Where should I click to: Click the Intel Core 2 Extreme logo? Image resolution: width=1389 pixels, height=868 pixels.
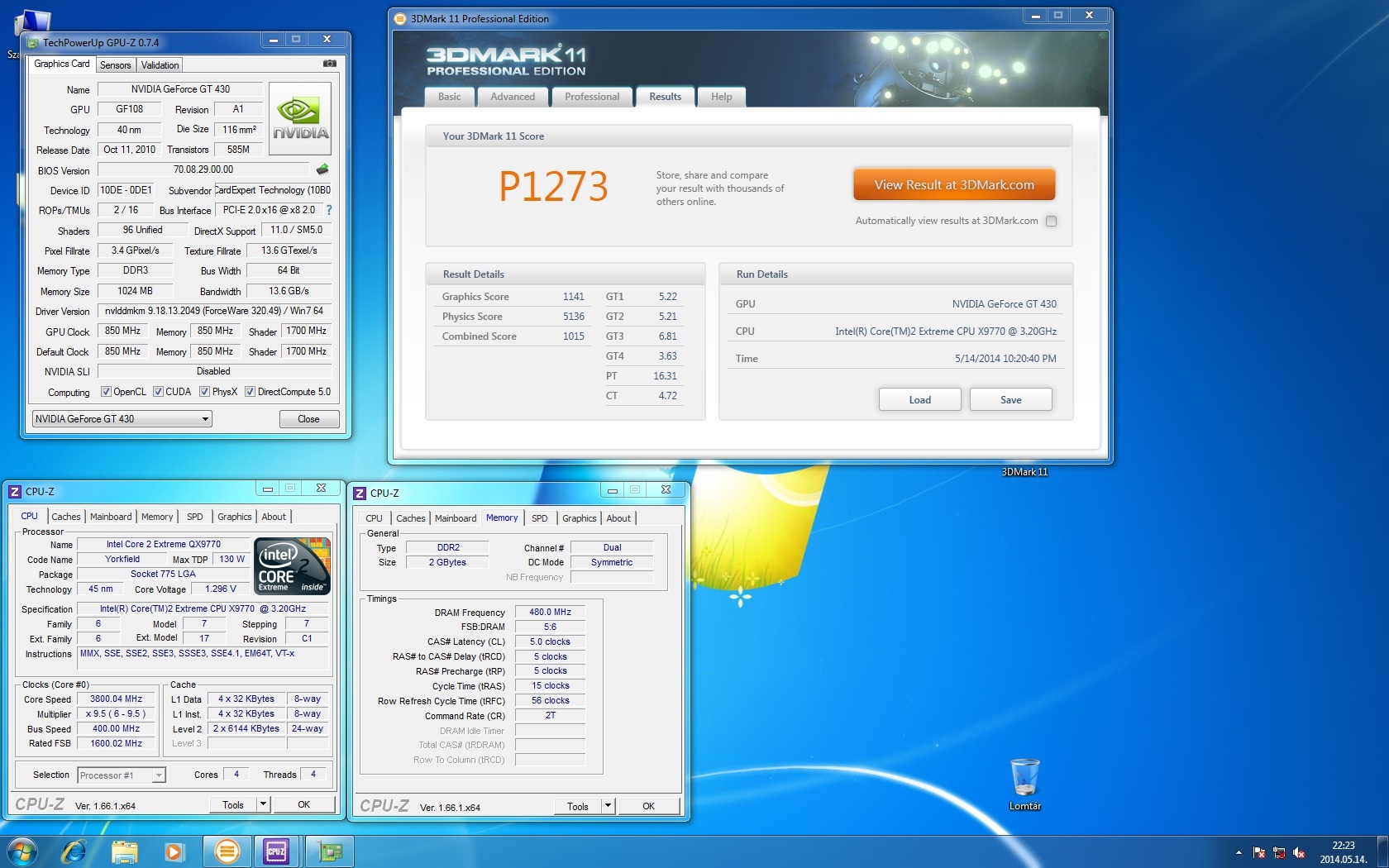point(292,566)
